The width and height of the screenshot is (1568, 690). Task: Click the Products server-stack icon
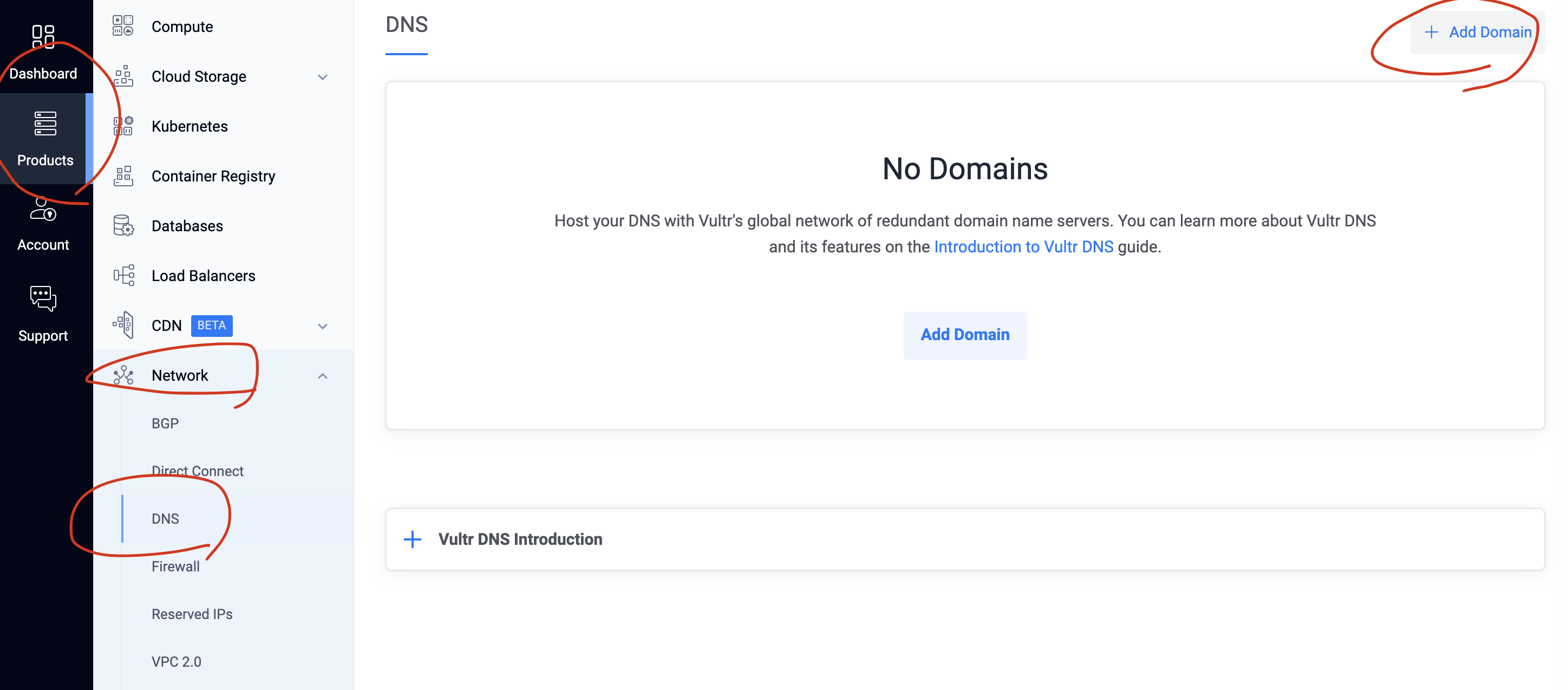(x=45, y=123)
